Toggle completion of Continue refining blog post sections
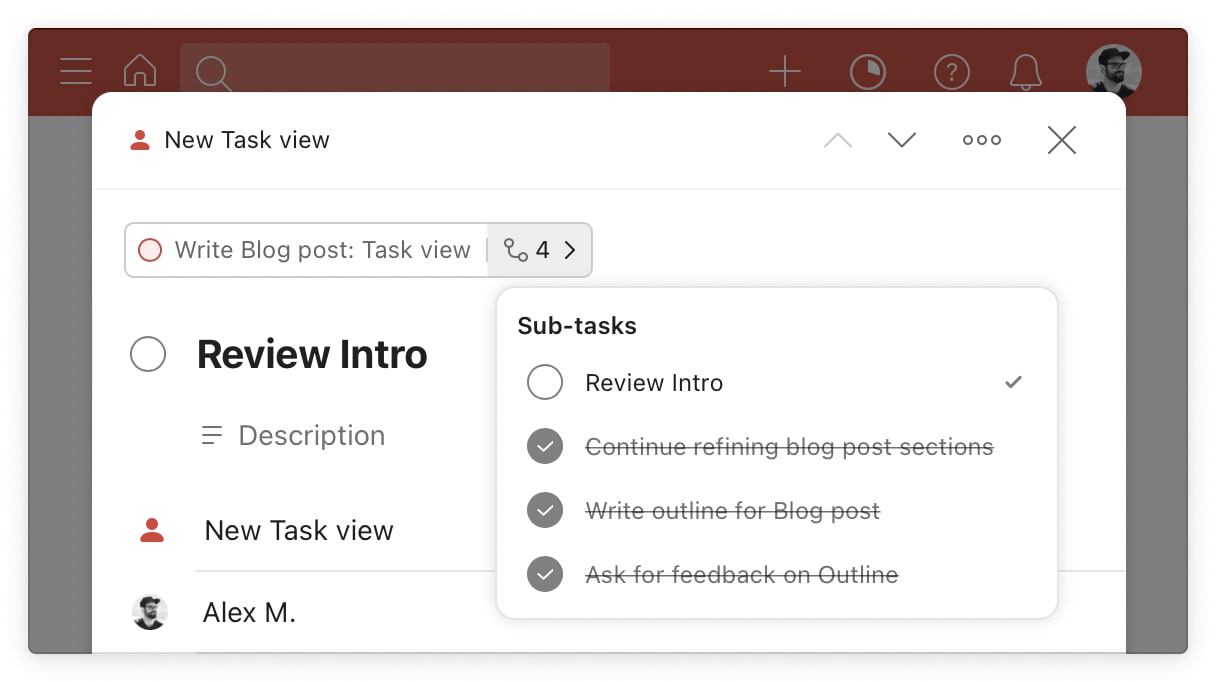The width and height of the screenshot is (1216, 682). point(545,446)
